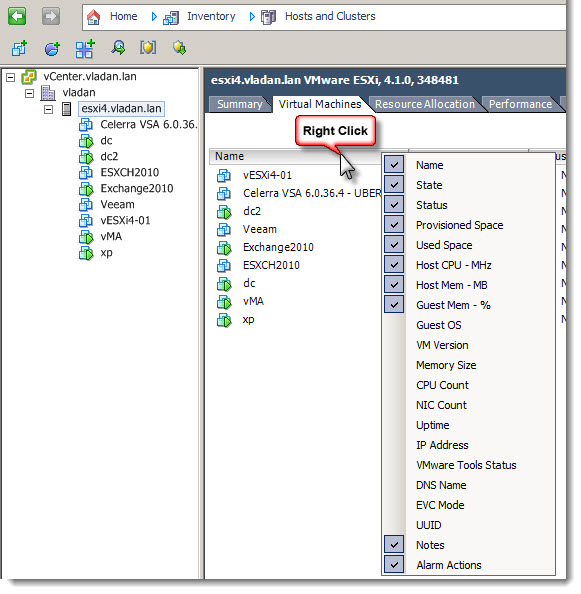The height and width of the screenshot is (594, 581).
Task: Click the Home breadcrumb link
Action: click(123, 16)
